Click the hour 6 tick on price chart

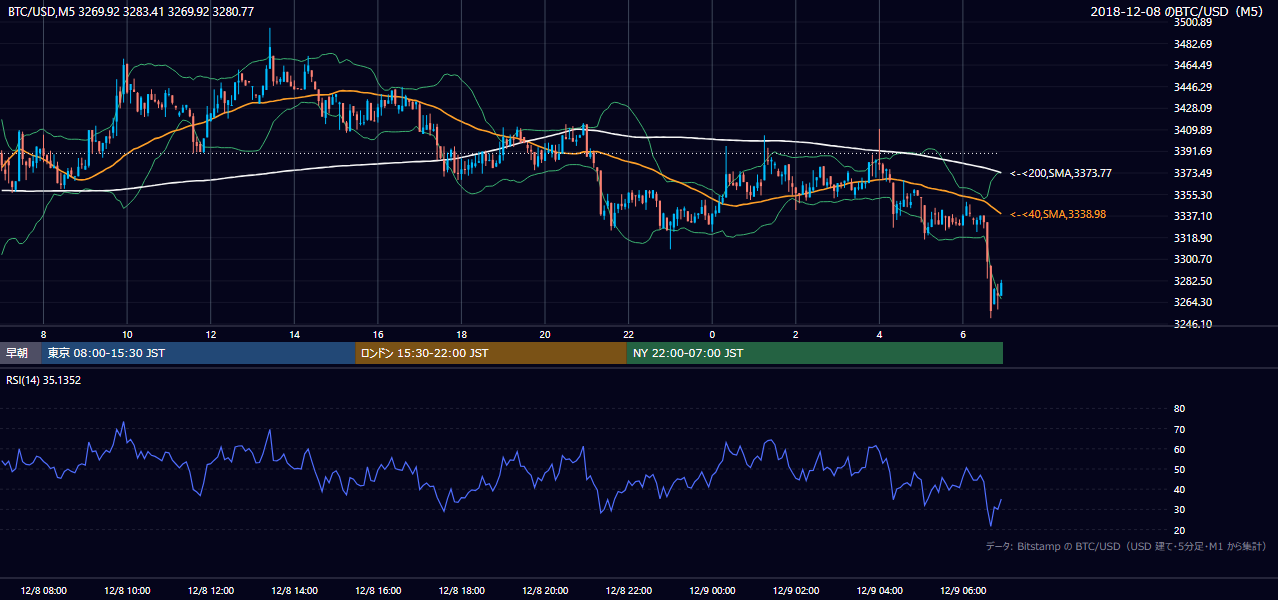962,334
